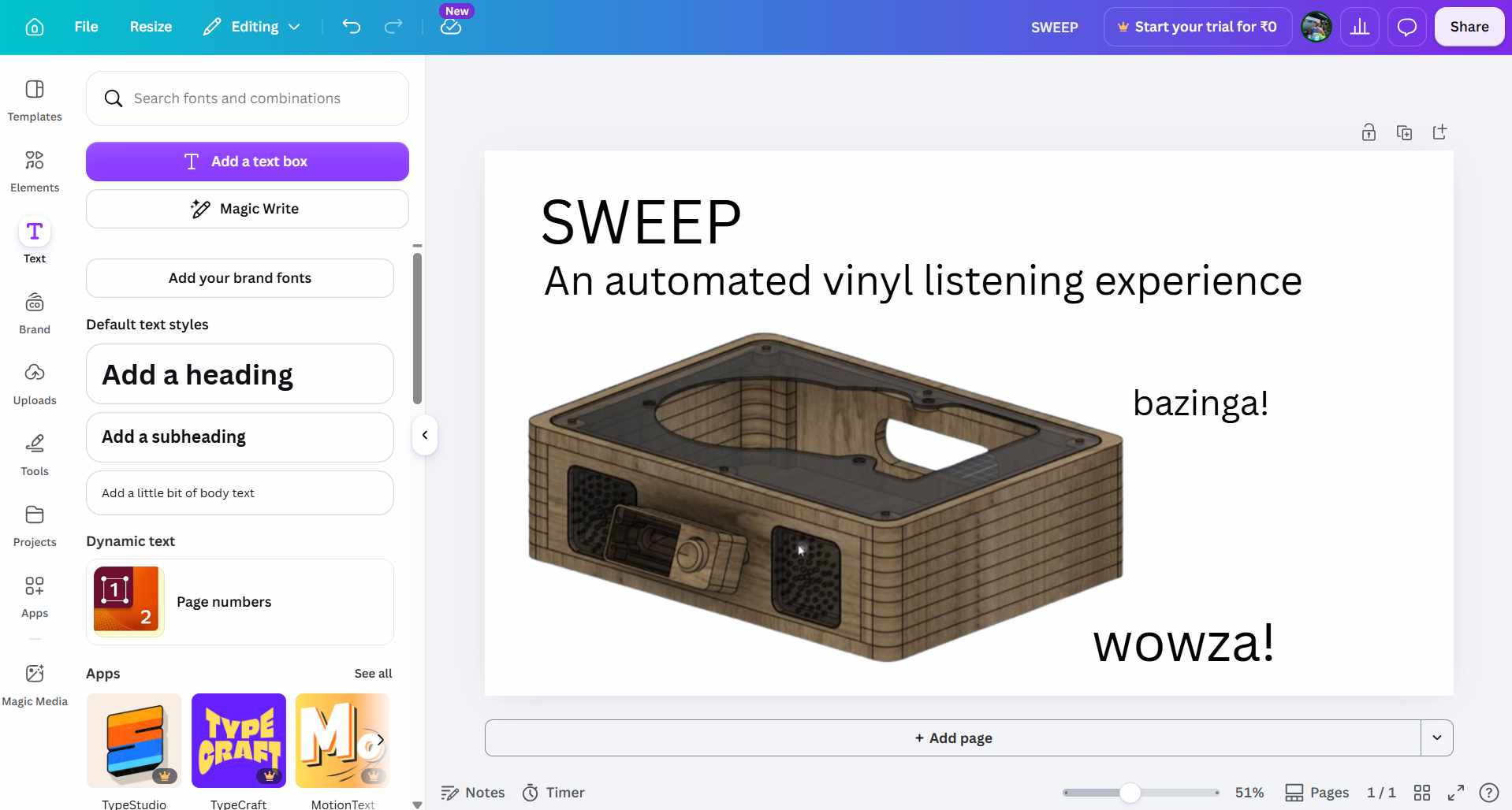Collapse the side panel with chevron

[425, 435]
